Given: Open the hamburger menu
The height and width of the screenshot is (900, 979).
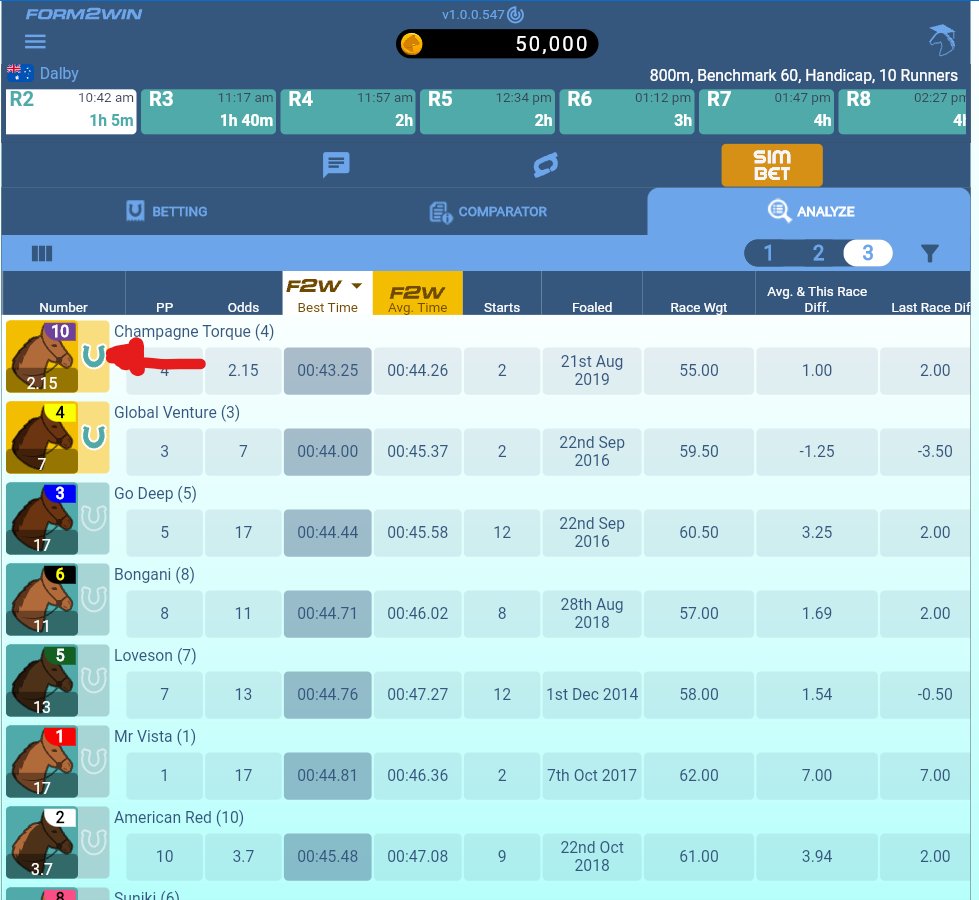Looking at the screenshot, I should click(x=35, y=42).
